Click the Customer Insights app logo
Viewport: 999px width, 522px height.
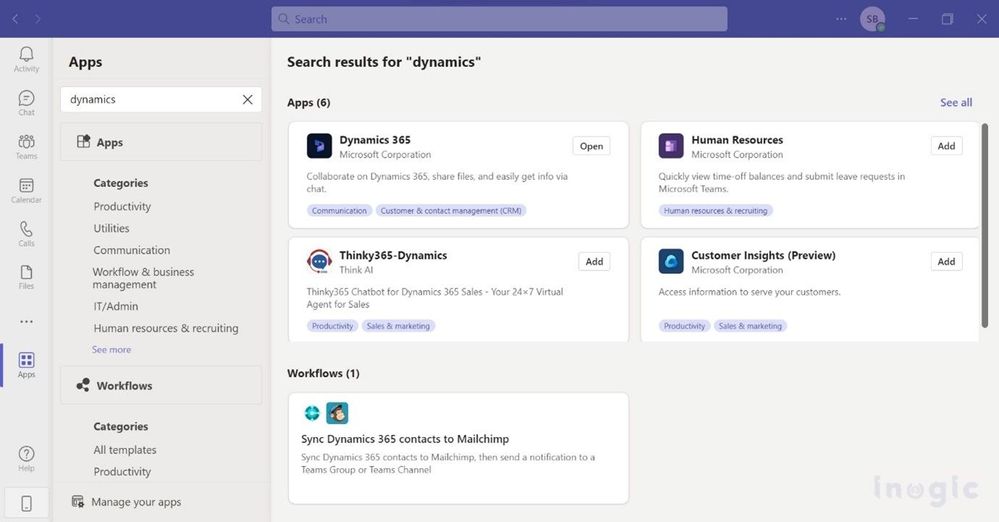click(671, 261)
